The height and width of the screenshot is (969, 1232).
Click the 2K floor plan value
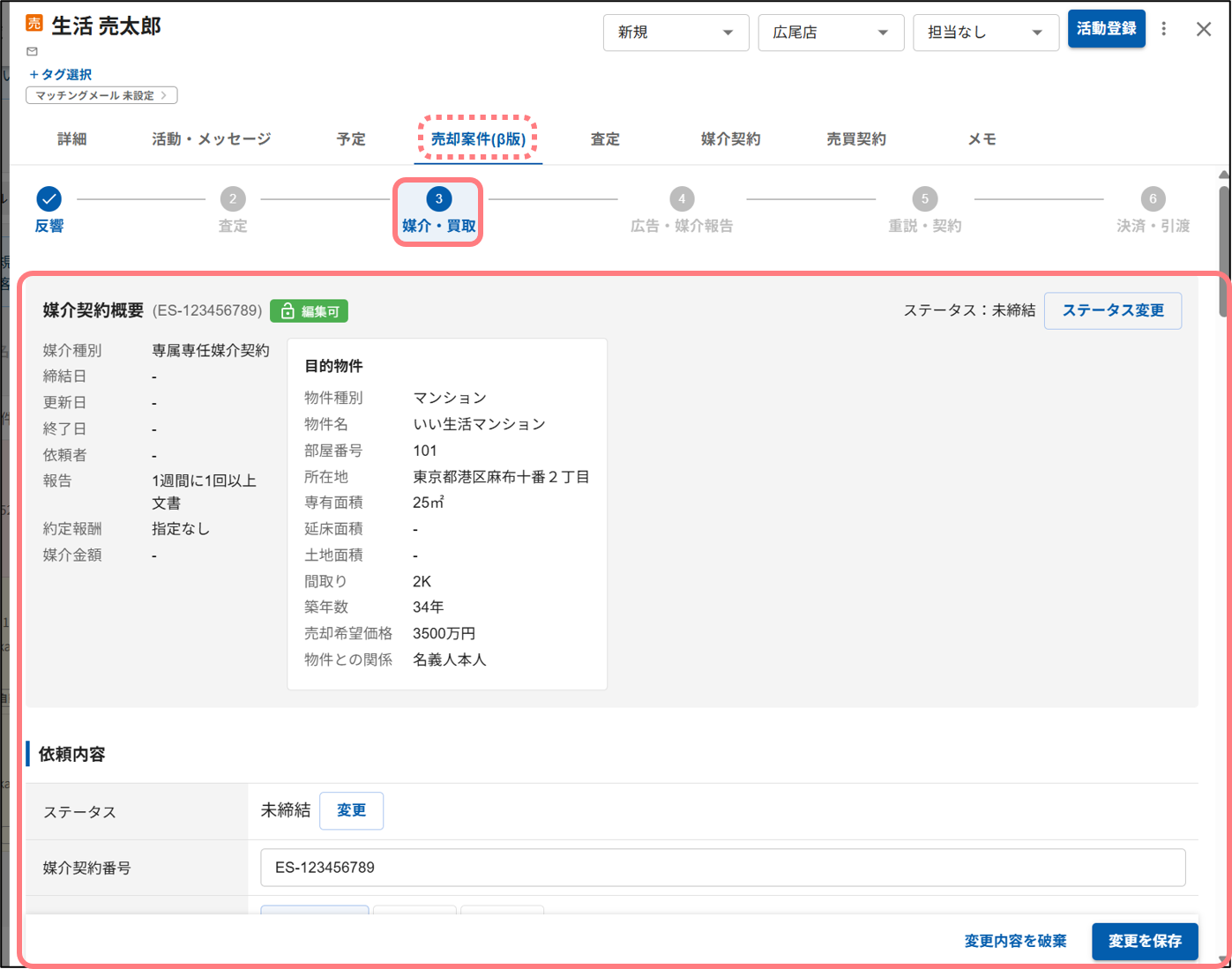coord(422,582)
